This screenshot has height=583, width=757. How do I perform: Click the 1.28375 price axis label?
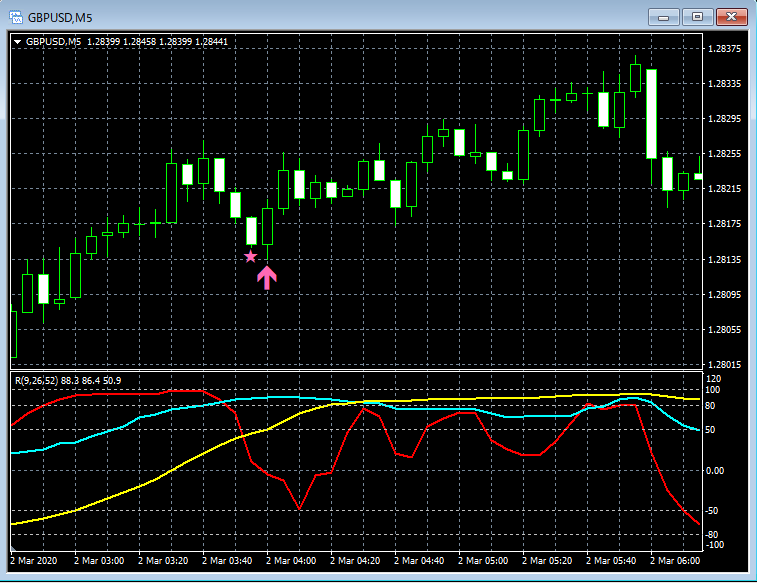723,49
